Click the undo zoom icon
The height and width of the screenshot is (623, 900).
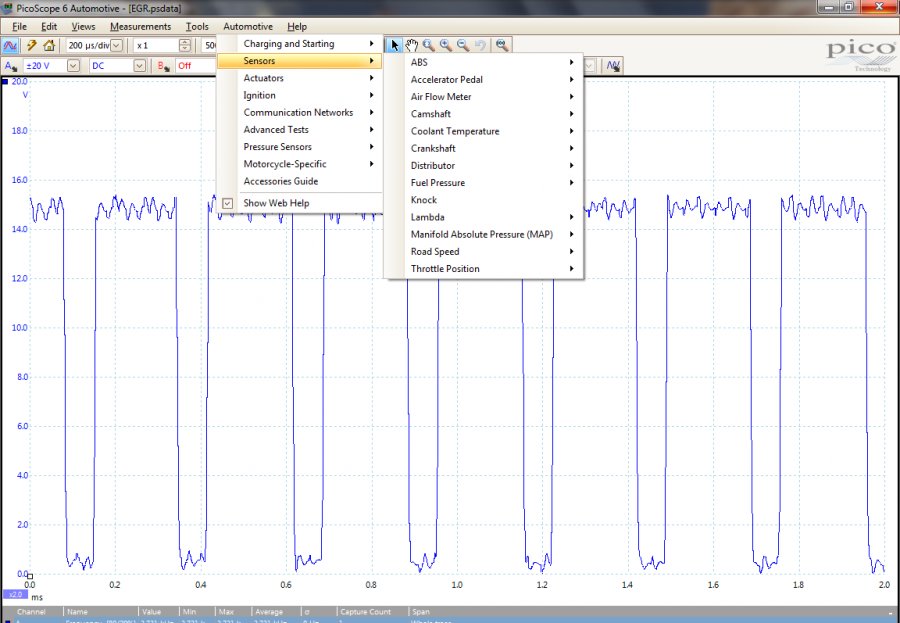click(x=480, y=45)
